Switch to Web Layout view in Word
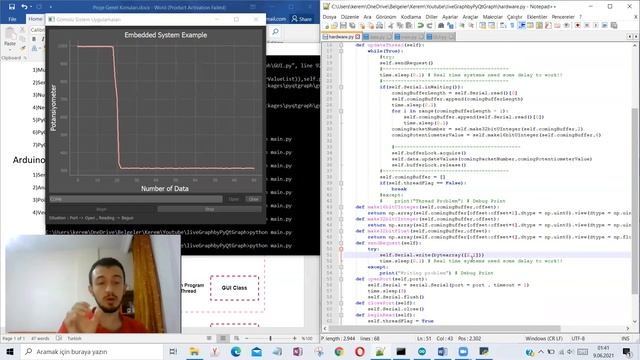The width and height of the screenshot is (640, 360). pyautogui.click(x=237, y=338)
